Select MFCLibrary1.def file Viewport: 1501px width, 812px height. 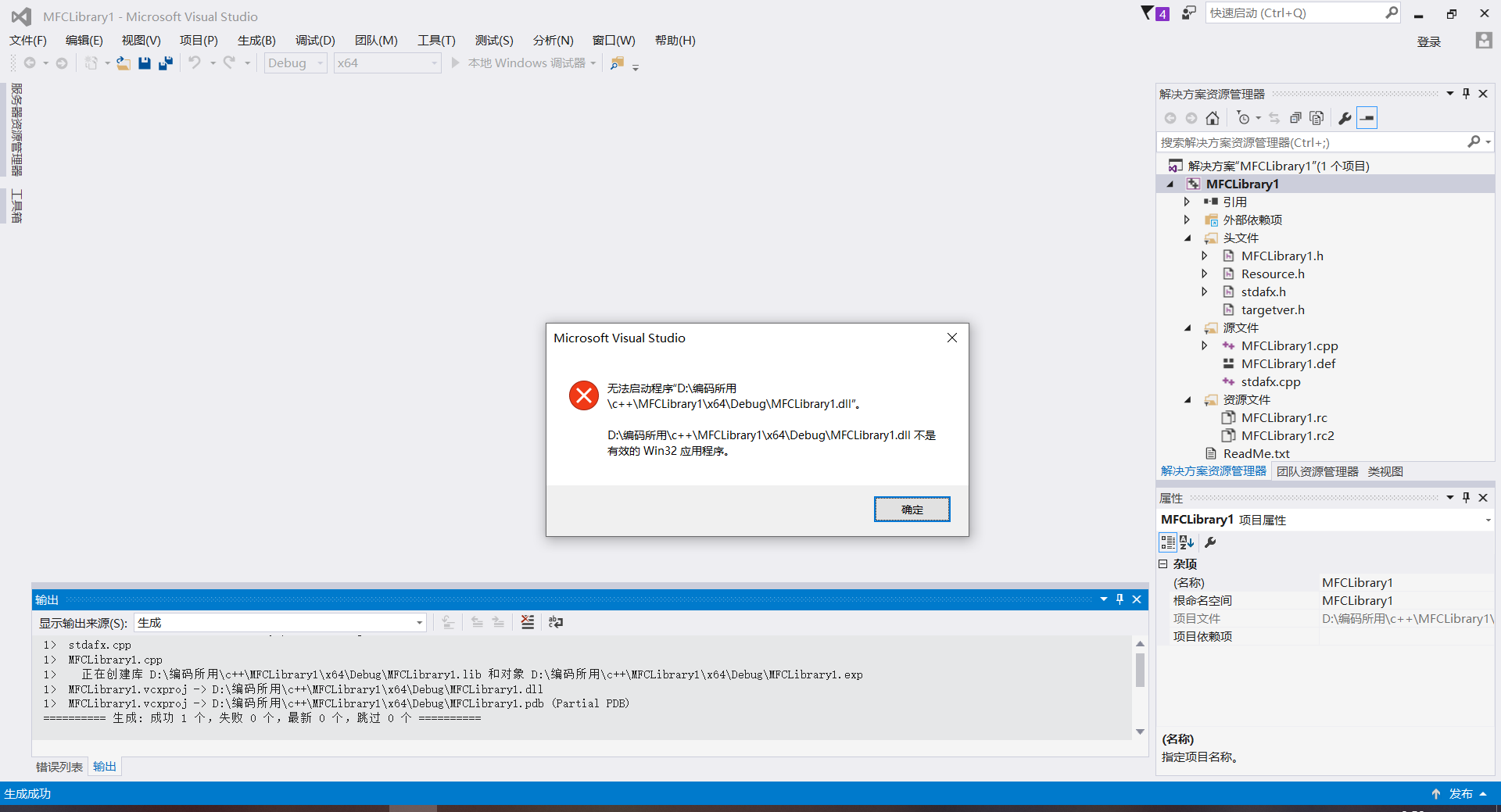[x=1288, y=363]
